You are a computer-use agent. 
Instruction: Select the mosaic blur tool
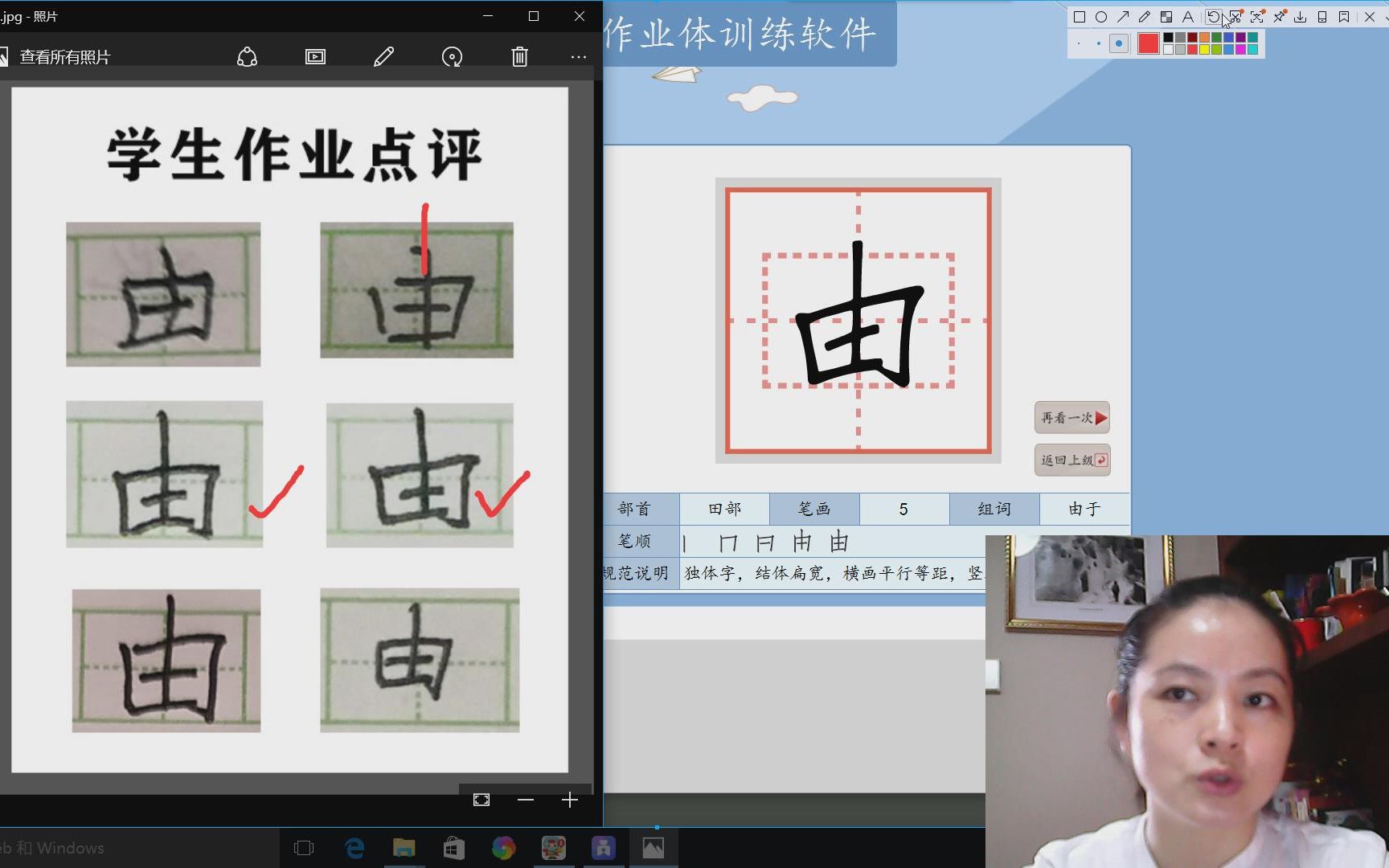(1167, 17)
